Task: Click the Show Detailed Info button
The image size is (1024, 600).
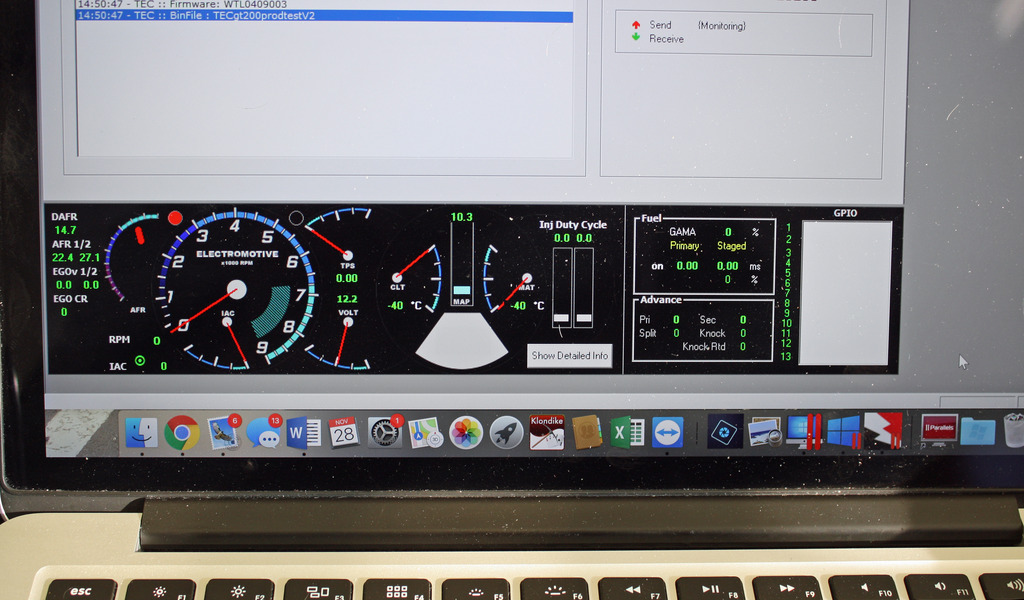Action: [569, 355]
